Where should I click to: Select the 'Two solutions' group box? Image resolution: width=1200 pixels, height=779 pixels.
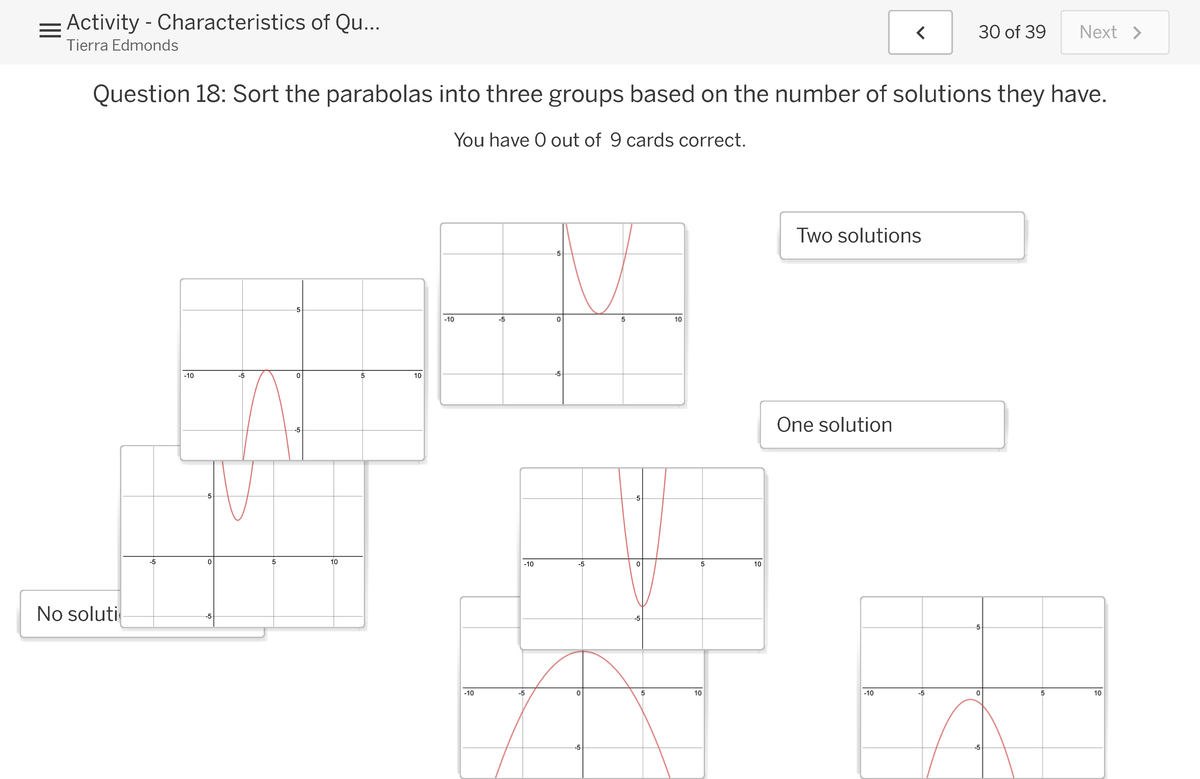point(901,235)
